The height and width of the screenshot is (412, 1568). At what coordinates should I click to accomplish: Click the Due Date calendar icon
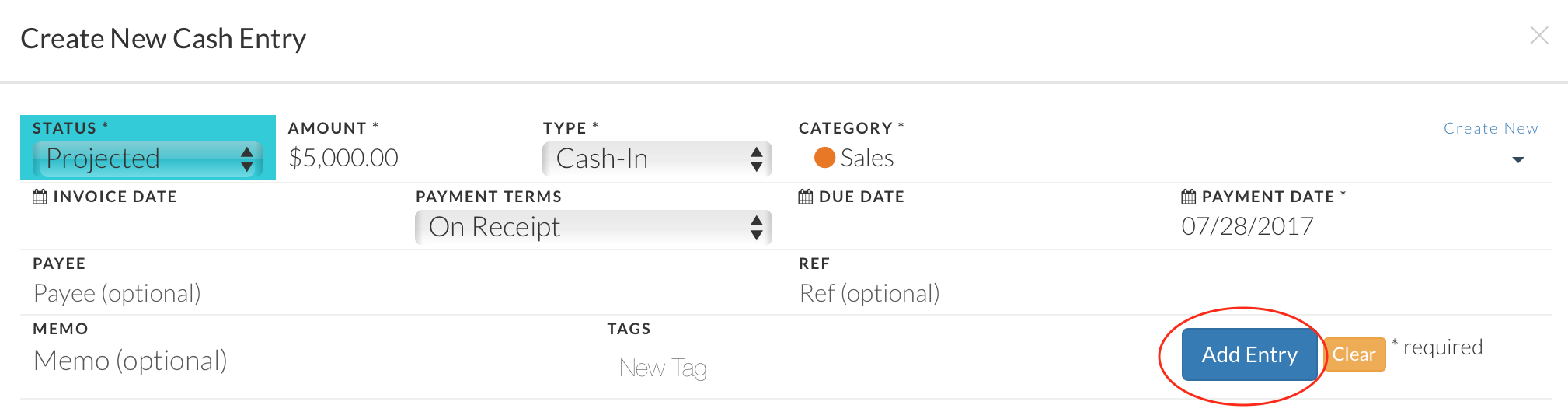coord(806,197)
